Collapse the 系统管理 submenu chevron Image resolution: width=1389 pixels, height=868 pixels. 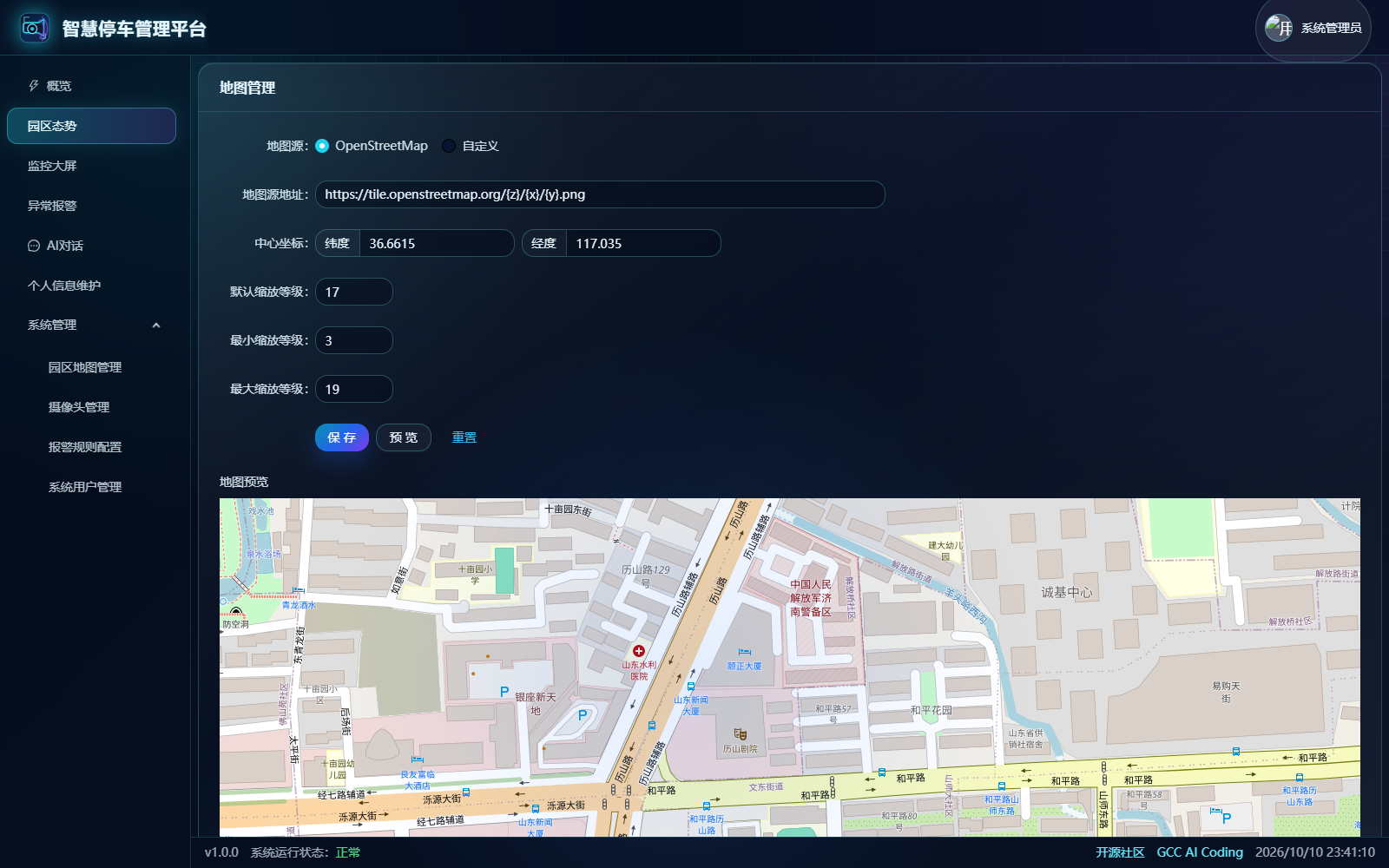tap(156, 325)
